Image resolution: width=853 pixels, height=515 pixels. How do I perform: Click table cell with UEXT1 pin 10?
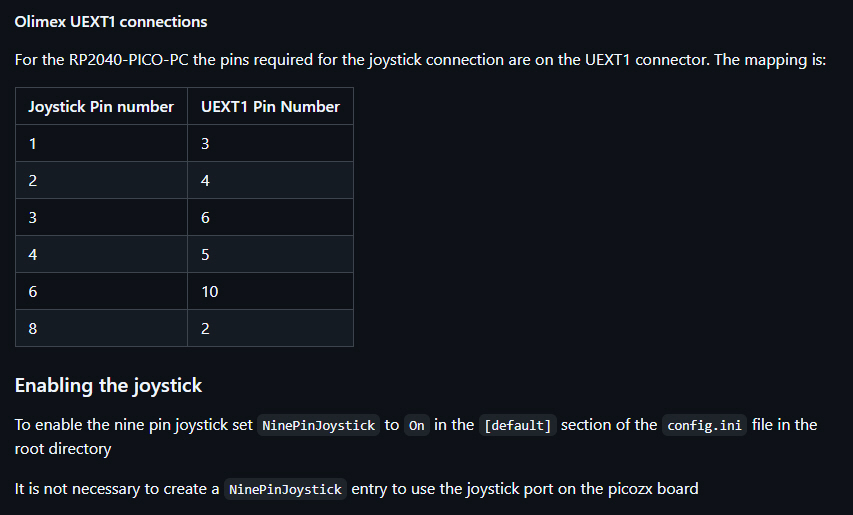tap(270, 291)
